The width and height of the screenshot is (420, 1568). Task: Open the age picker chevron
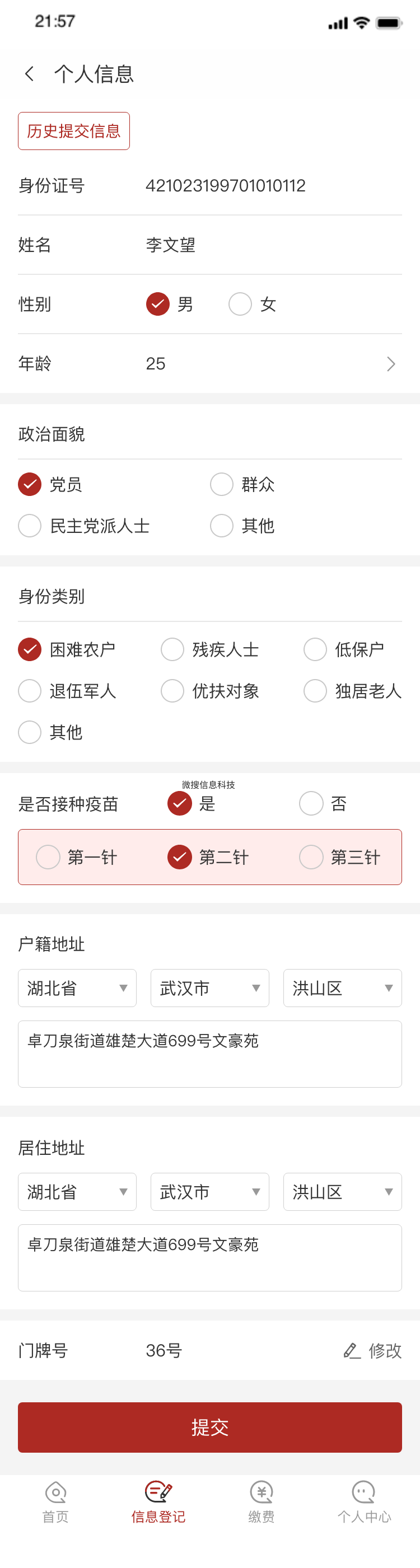391,364
